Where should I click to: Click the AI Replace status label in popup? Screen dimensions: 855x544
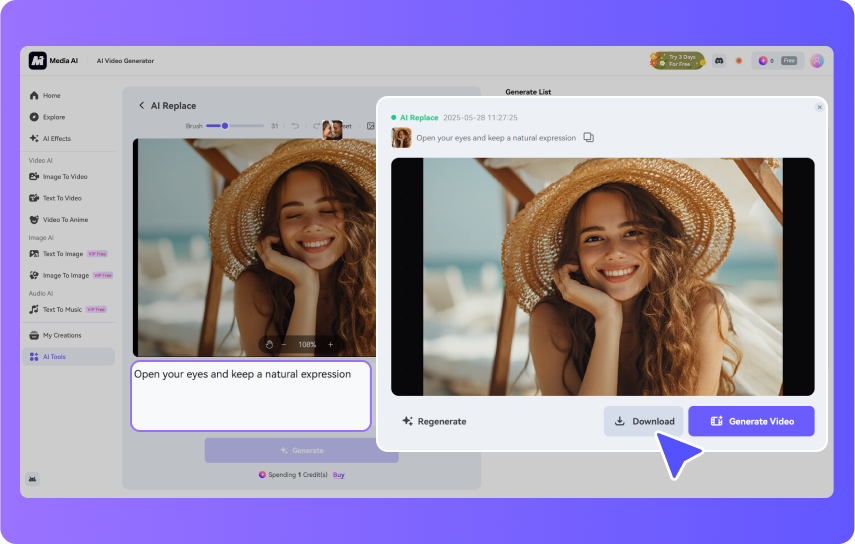(419, 117)
